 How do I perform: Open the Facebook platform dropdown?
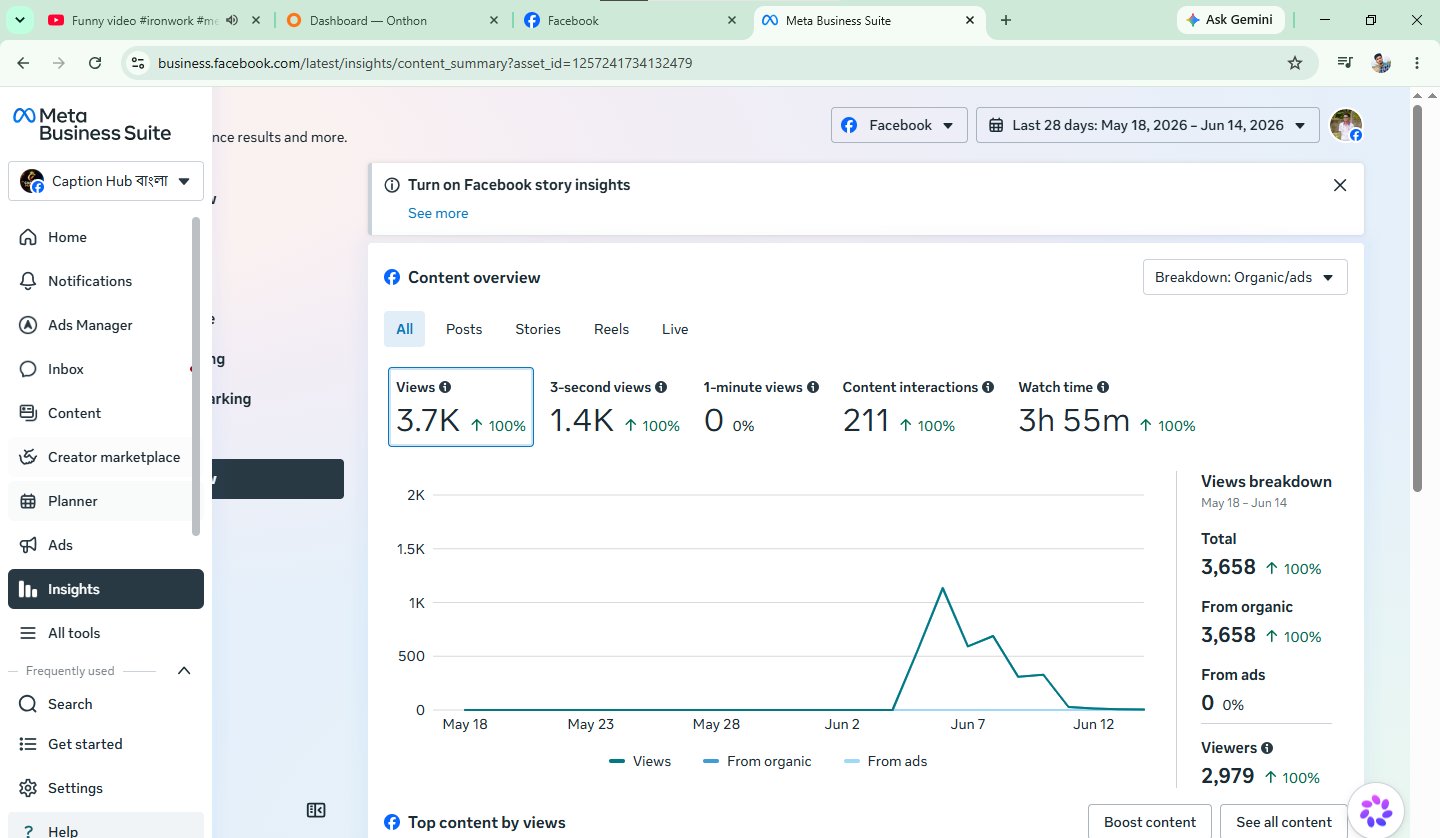pyautogui.click(x=899, y=125)
